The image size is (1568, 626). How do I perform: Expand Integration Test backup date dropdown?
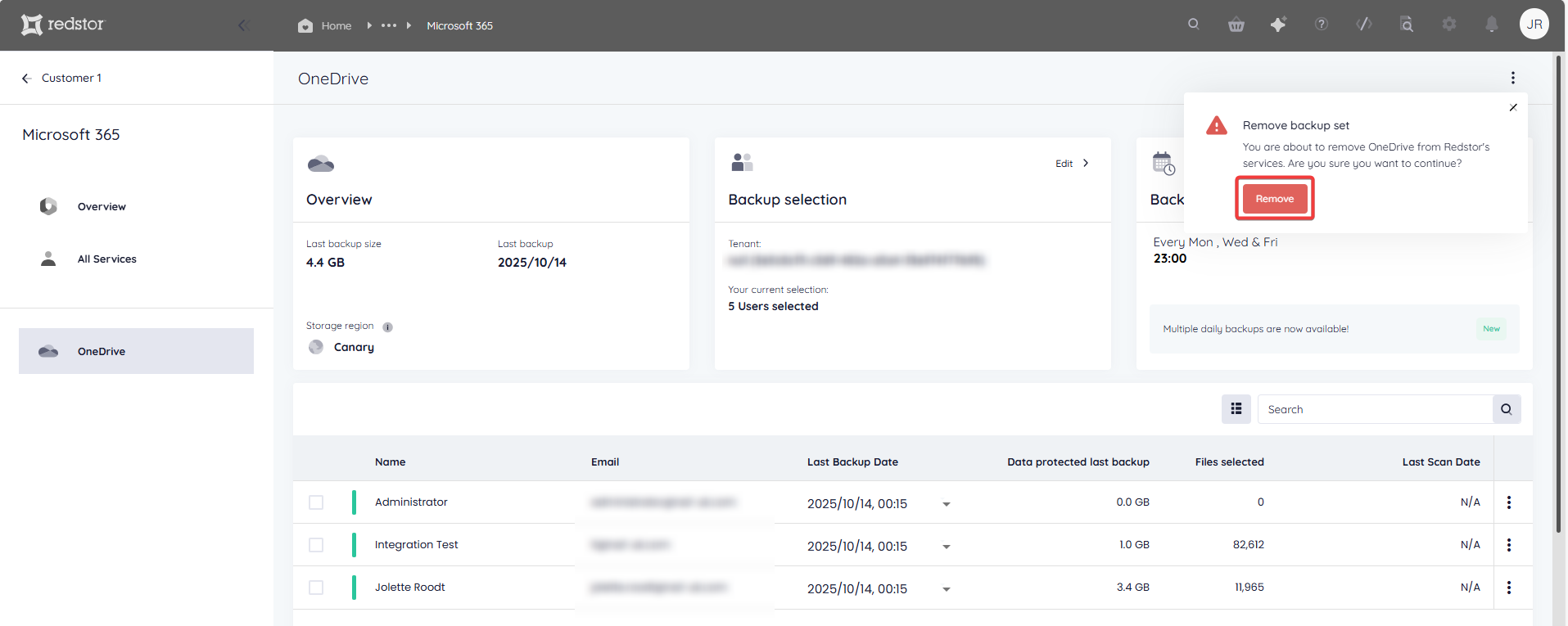pyautogui.click(x=947, y=547)
